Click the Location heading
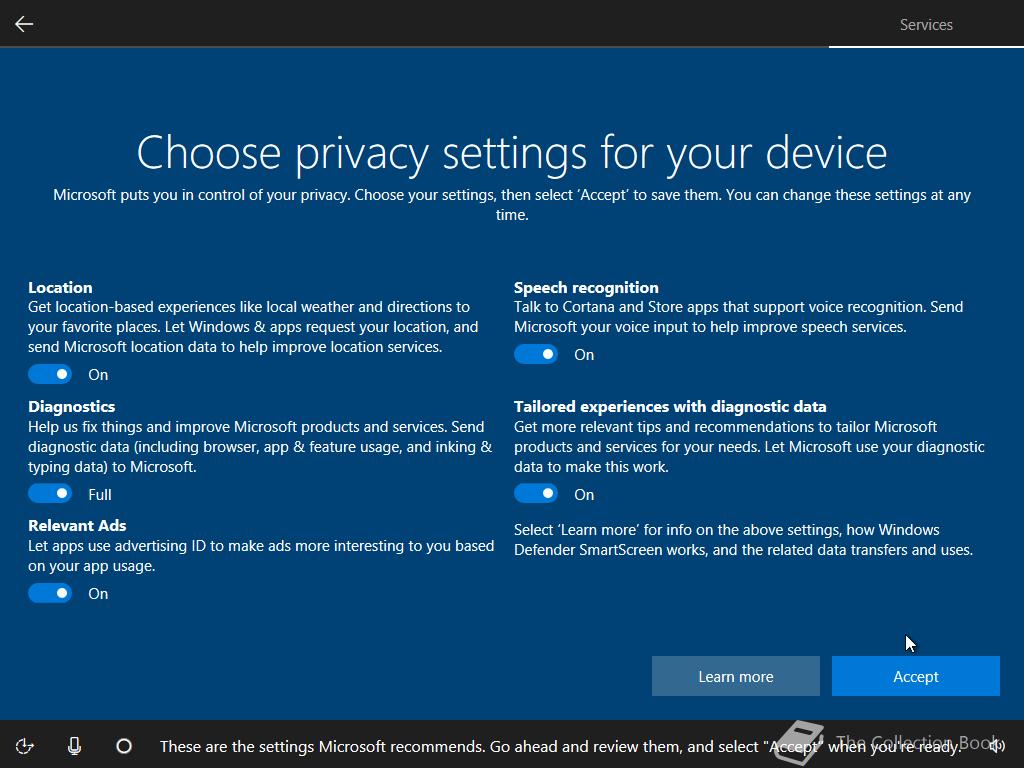Screen dimensions: 1024x768 pyautogui.click(x=60, y=287)
